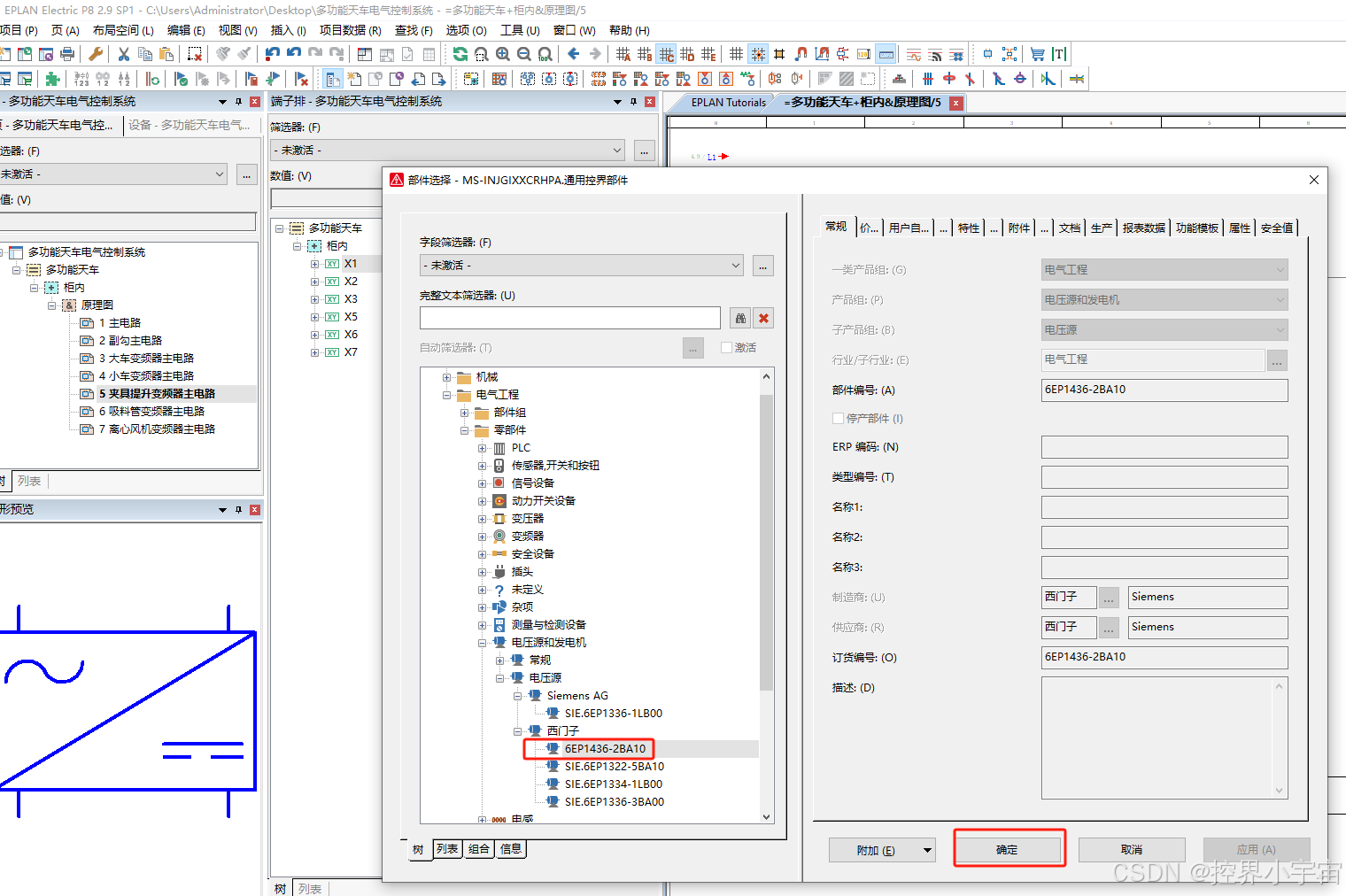Switch to the 特性 tab in the parts dialog
The height and width of the screenshot is (896, 1346).
(969, 228)
